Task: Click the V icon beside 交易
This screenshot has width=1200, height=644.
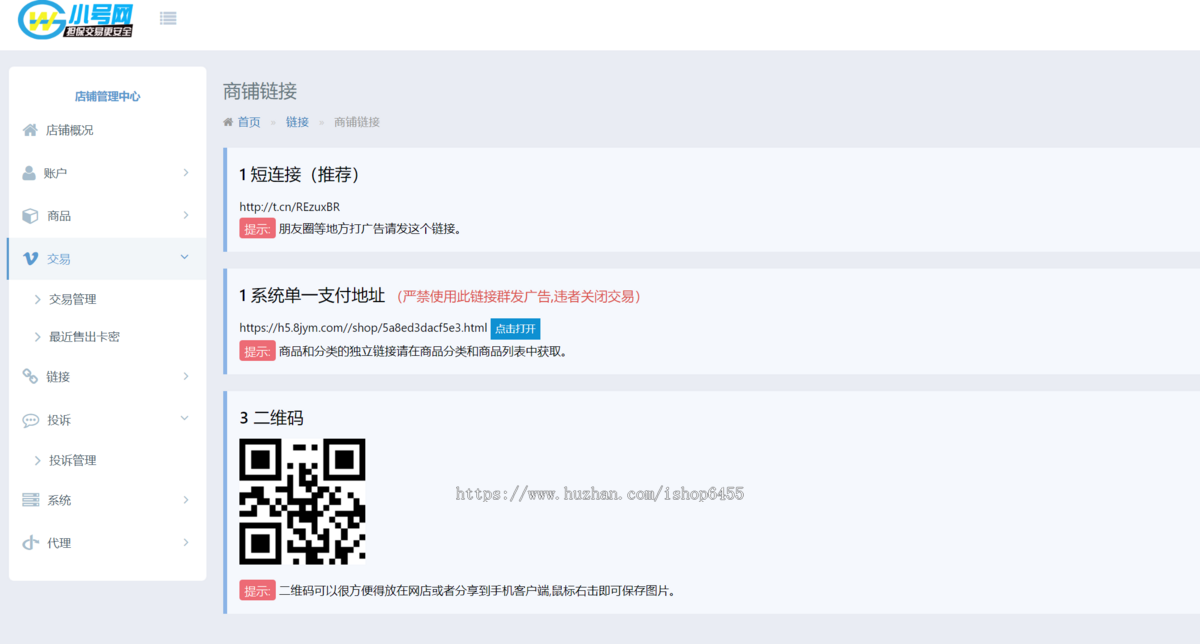Action: pyautogui.click(x=30, y=259)
